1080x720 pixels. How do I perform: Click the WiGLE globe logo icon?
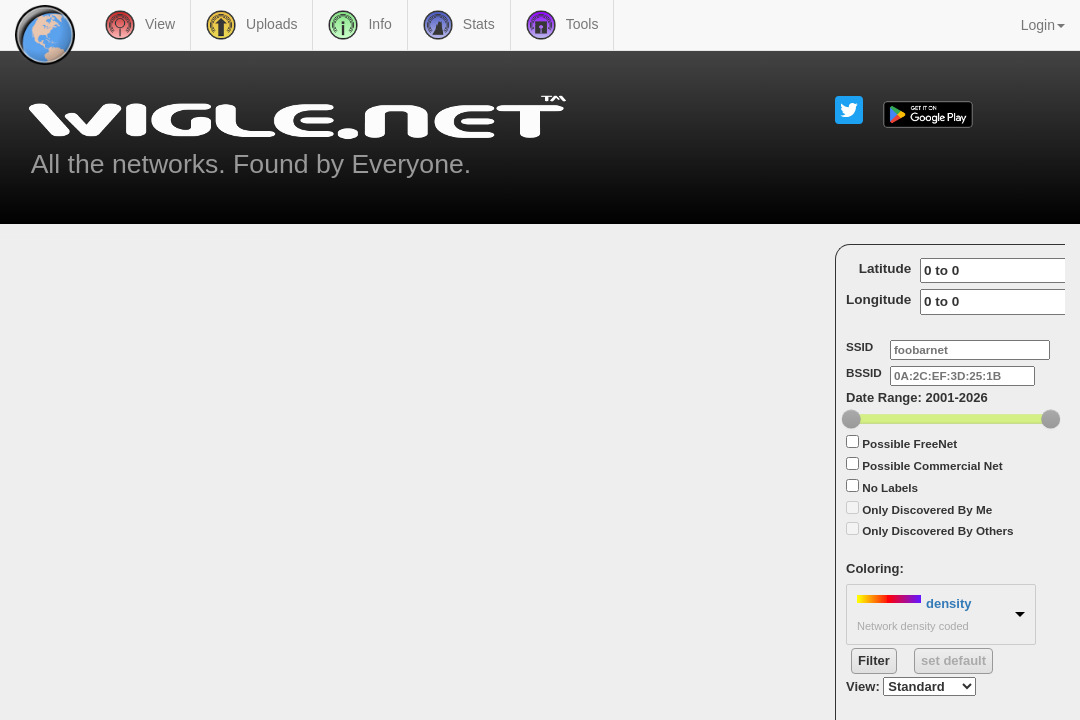tap(45, 34)
